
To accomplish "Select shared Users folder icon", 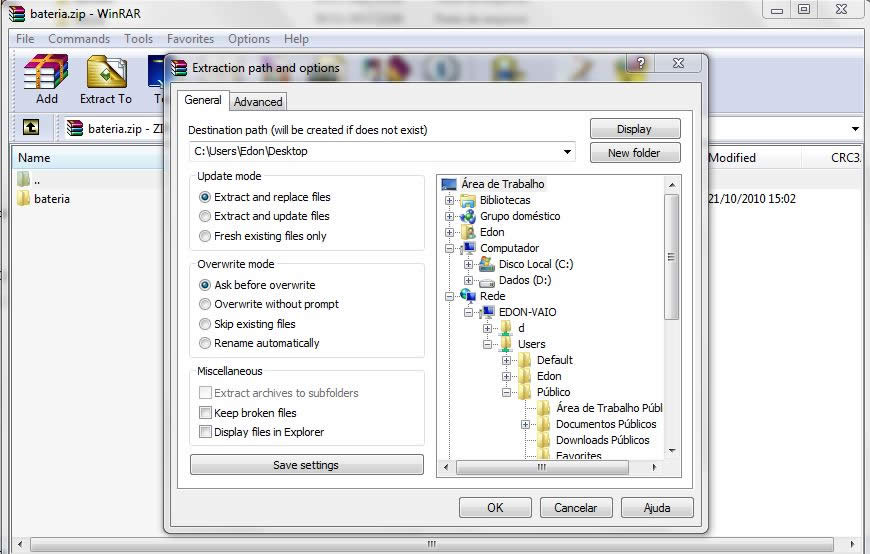I will pos(506,344).
